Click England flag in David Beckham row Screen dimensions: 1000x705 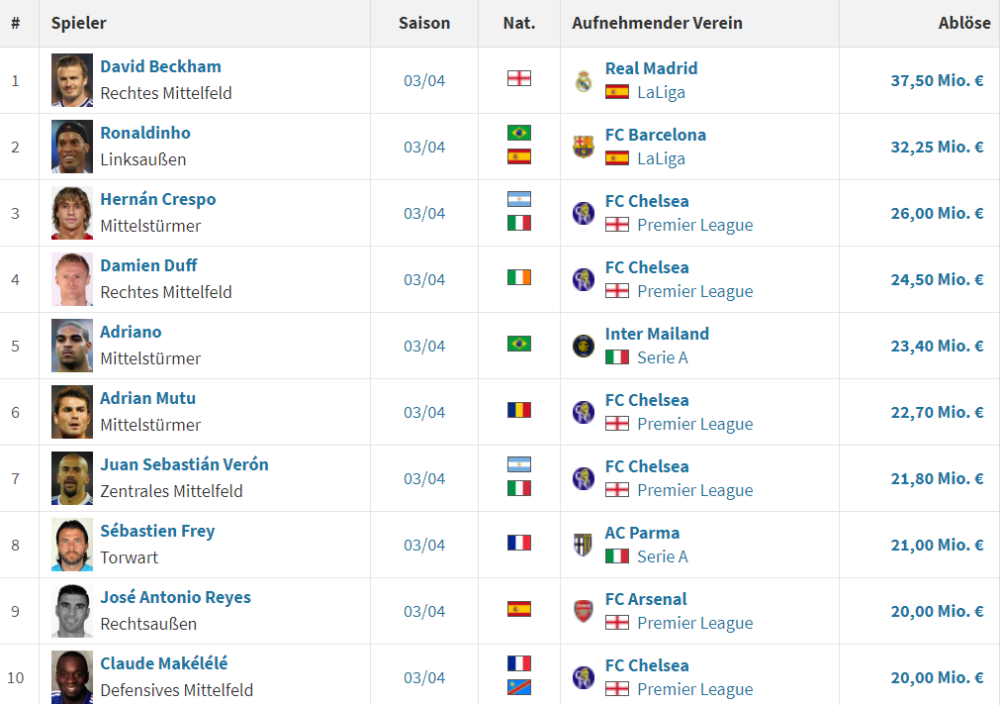coord(519,78)
